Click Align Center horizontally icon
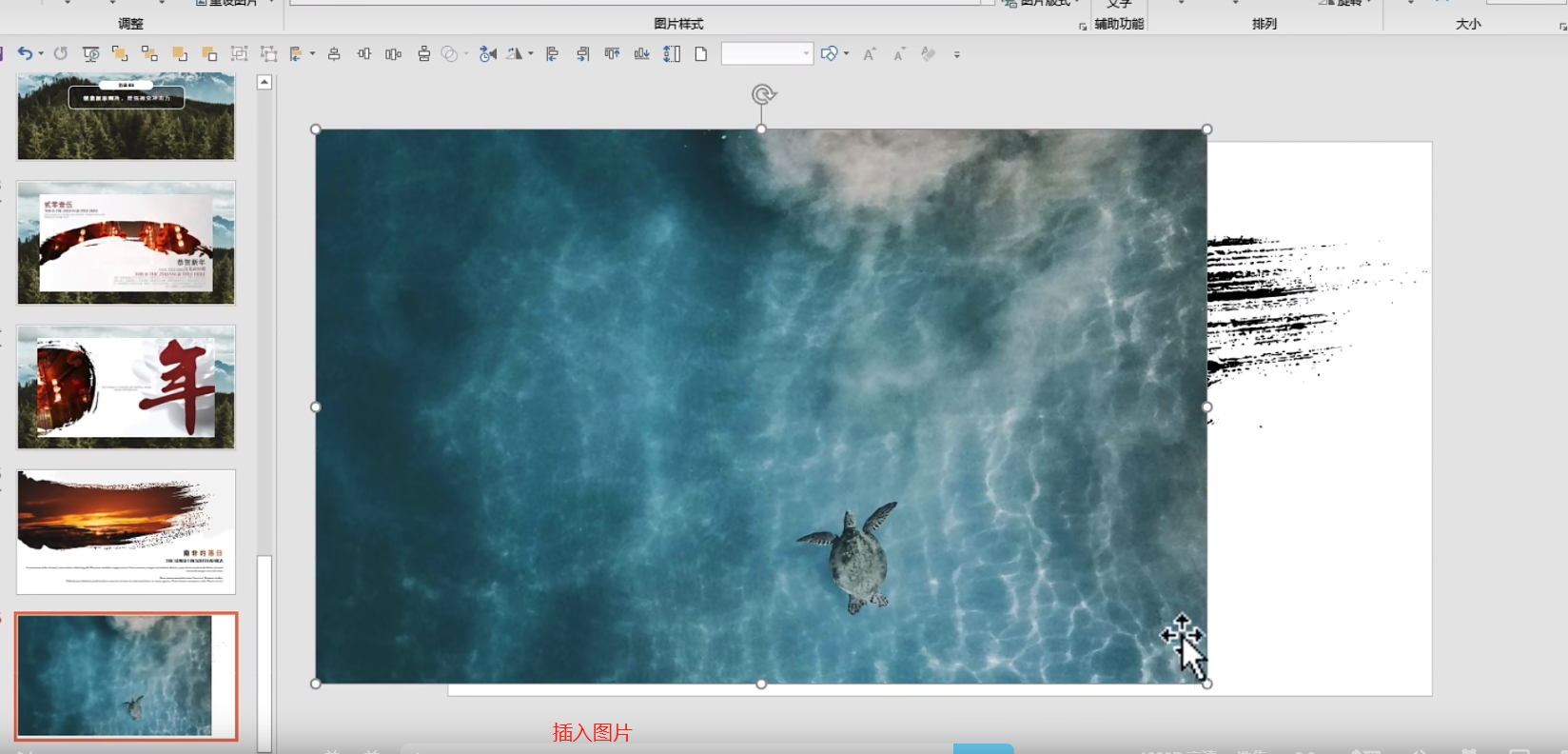1568x754 pixels. [334, 54]
